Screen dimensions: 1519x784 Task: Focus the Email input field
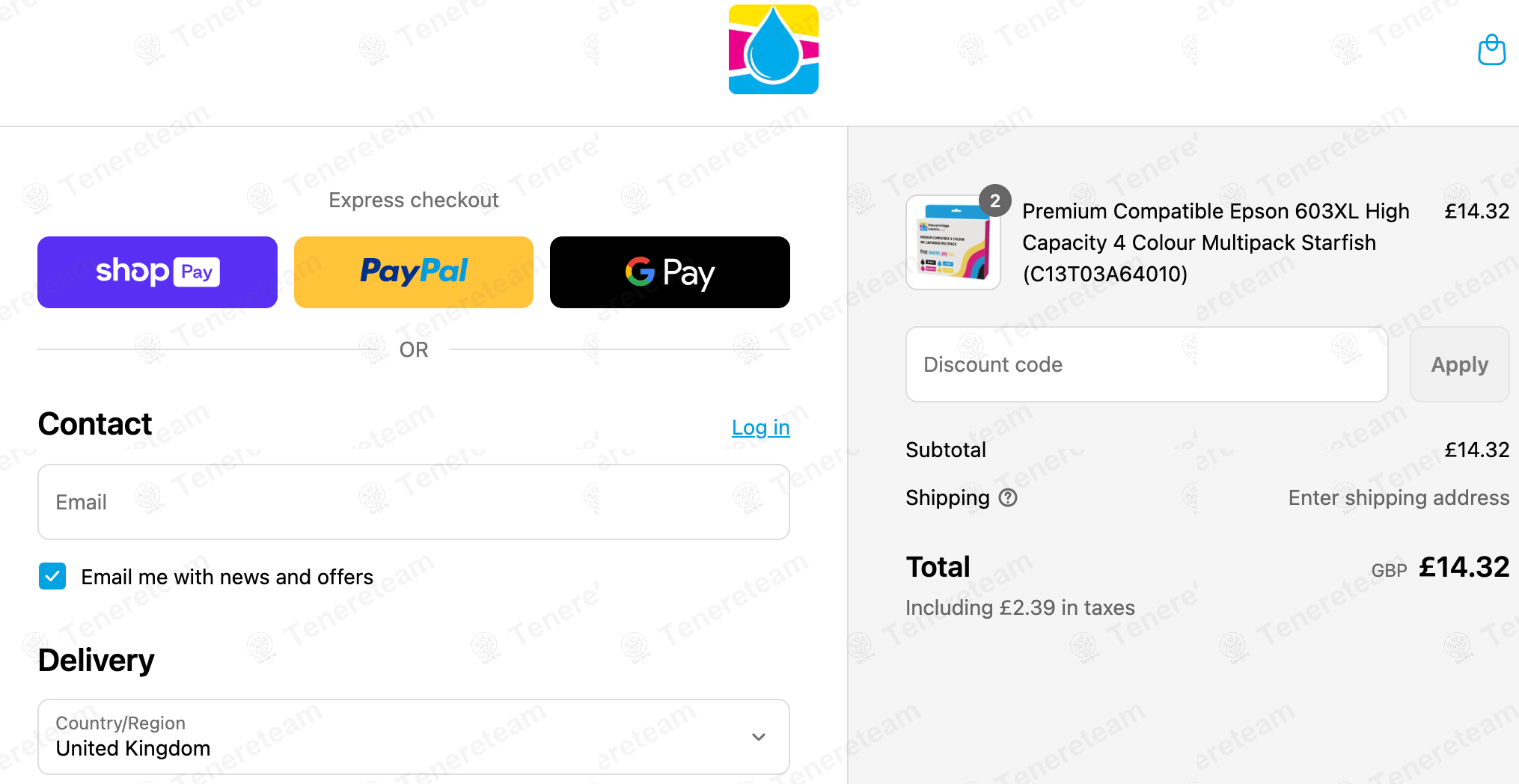(414, 502)
